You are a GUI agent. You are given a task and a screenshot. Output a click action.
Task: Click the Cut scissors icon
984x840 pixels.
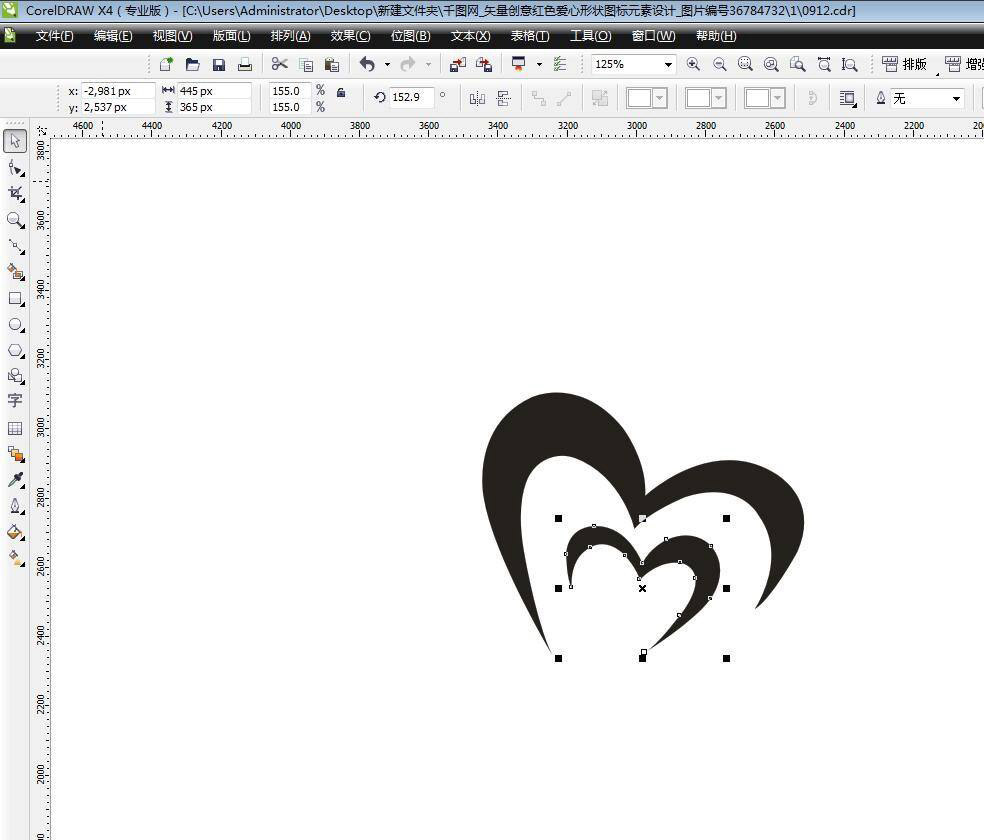(279, 64)
